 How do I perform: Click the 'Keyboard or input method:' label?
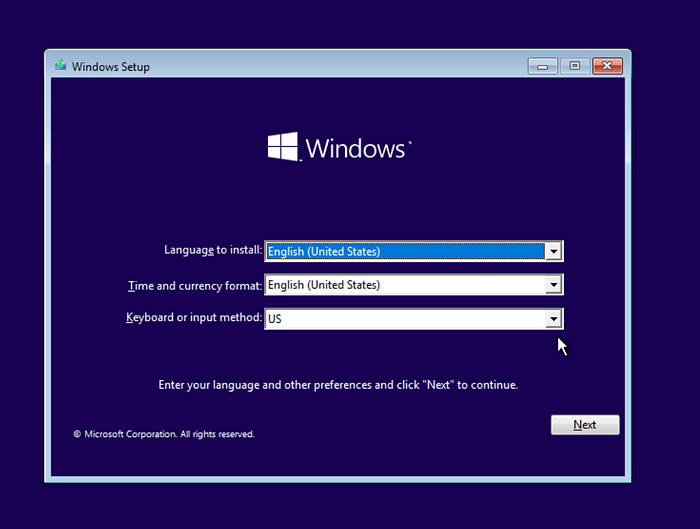194,317
